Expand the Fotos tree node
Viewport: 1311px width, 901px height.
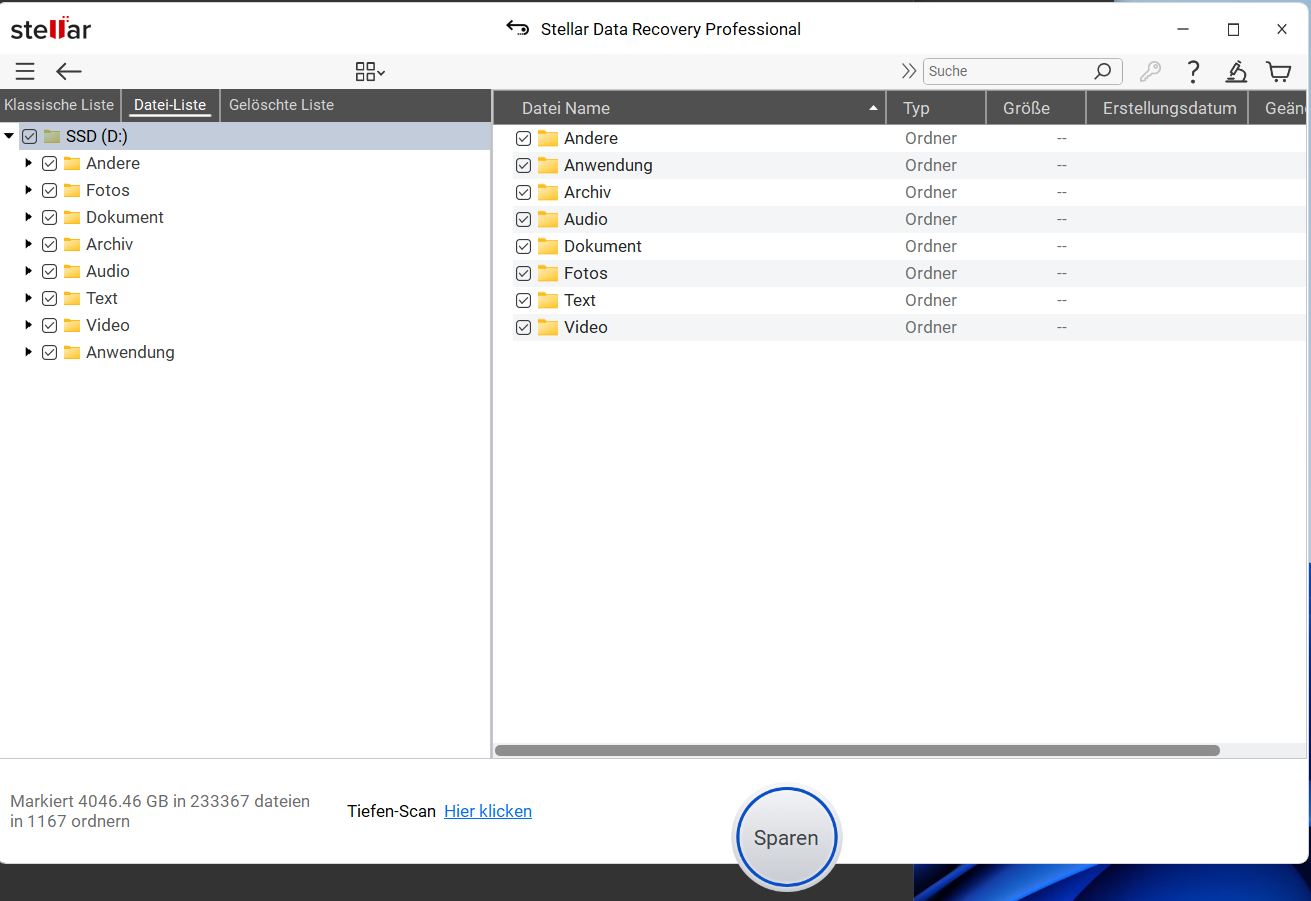[29, 190]
